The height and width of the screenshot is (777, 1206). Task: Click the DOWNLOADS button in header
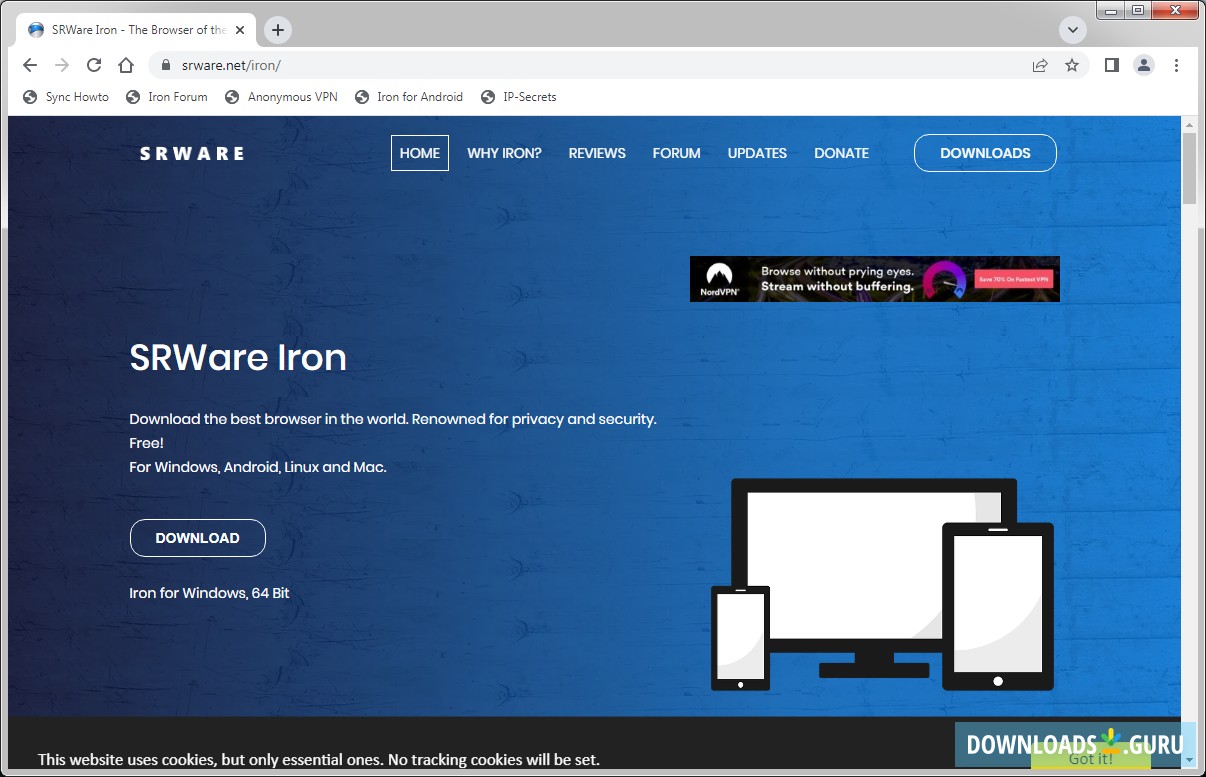pyautogui.click(x=985, y=153)
